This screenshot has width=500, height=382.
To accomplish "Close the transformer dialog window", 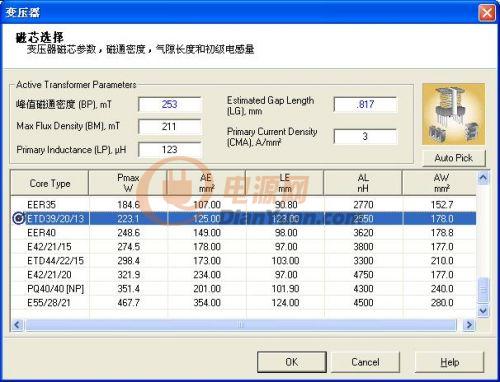I will [487, 13].
